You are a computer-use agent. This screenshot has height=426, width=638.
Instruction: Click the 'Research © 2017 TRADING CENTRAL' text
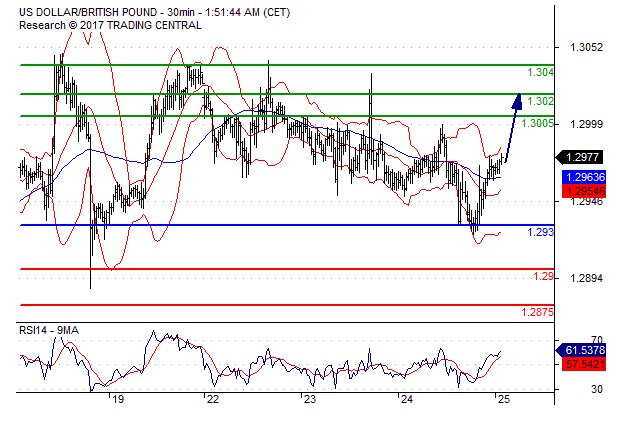110,25
